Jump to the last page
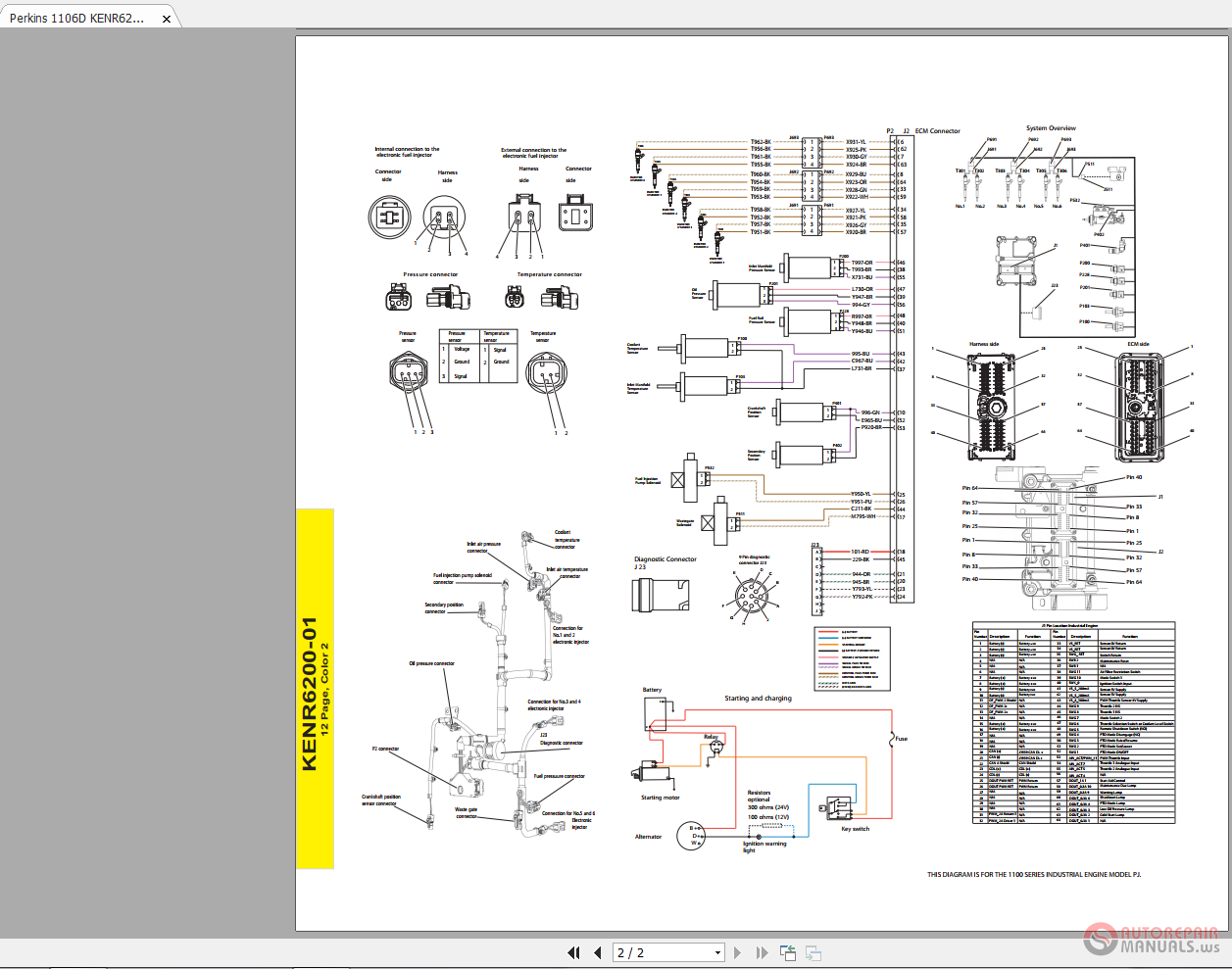 (x=762, y=952)
